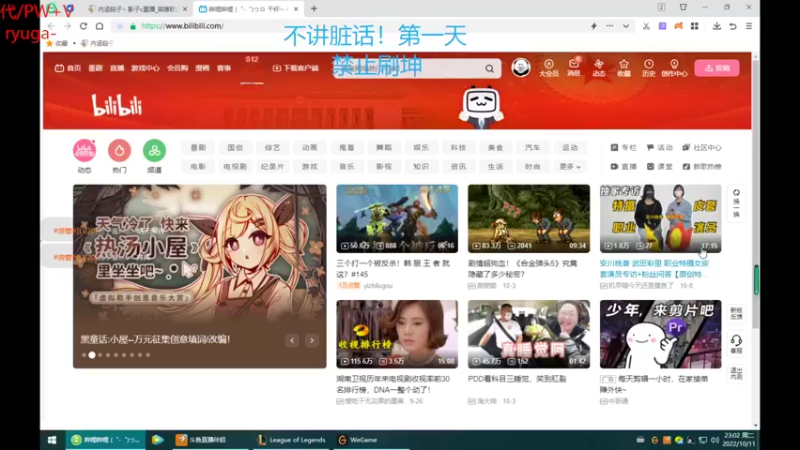The width and height of the screenshot is (800, 450).
Task: Click the browser home icon
Action: (99, 26)
